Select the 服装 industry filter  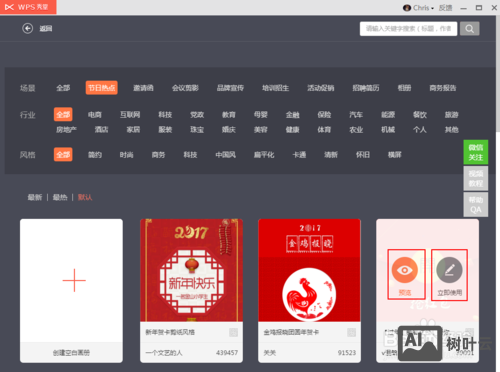point(165,129)
